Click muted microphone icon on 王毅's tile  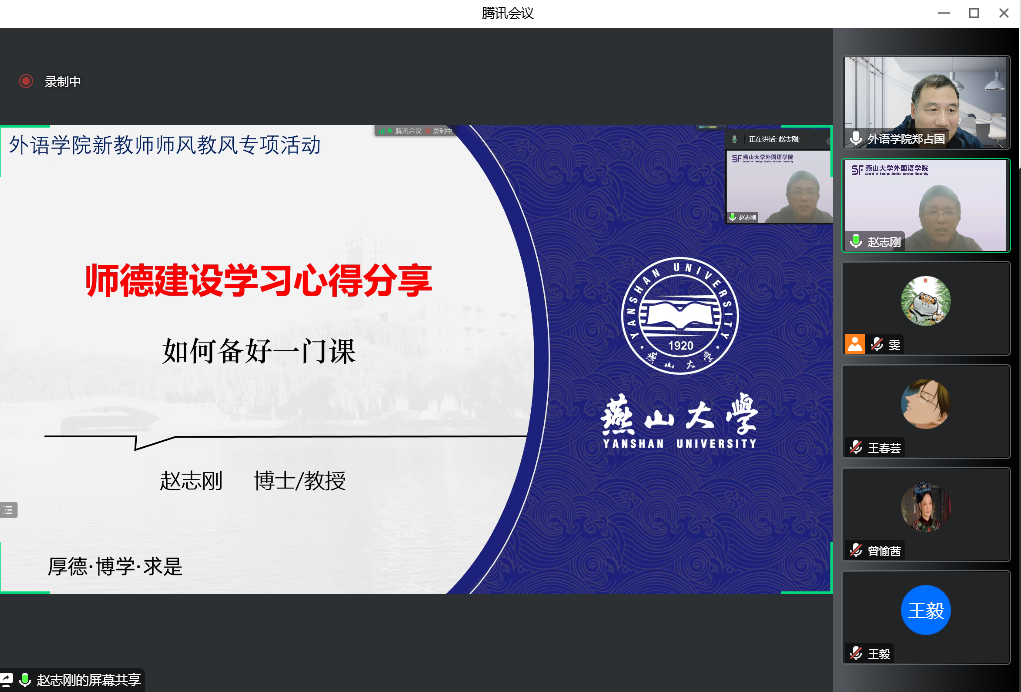click(x=856, y=653)
